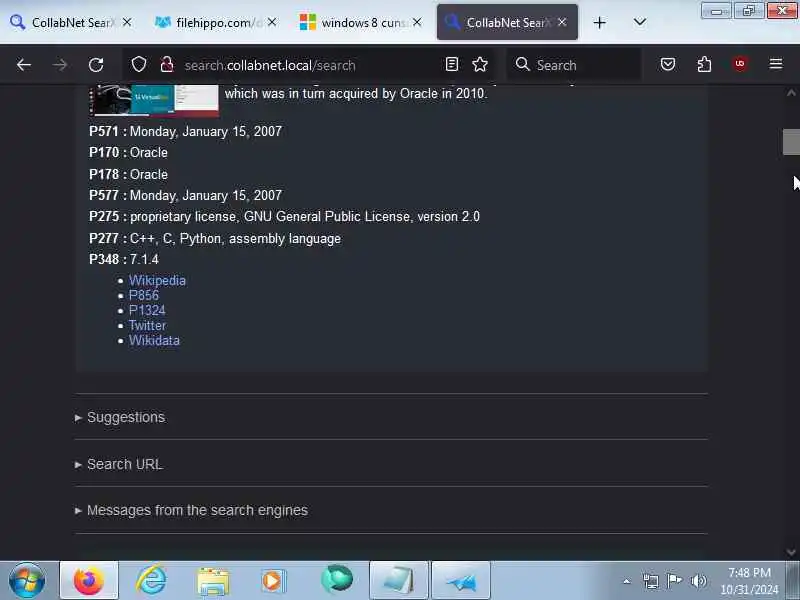Screen dimensions: 800x600
Task: Open site security padlock info
Action: coord(166,65)
